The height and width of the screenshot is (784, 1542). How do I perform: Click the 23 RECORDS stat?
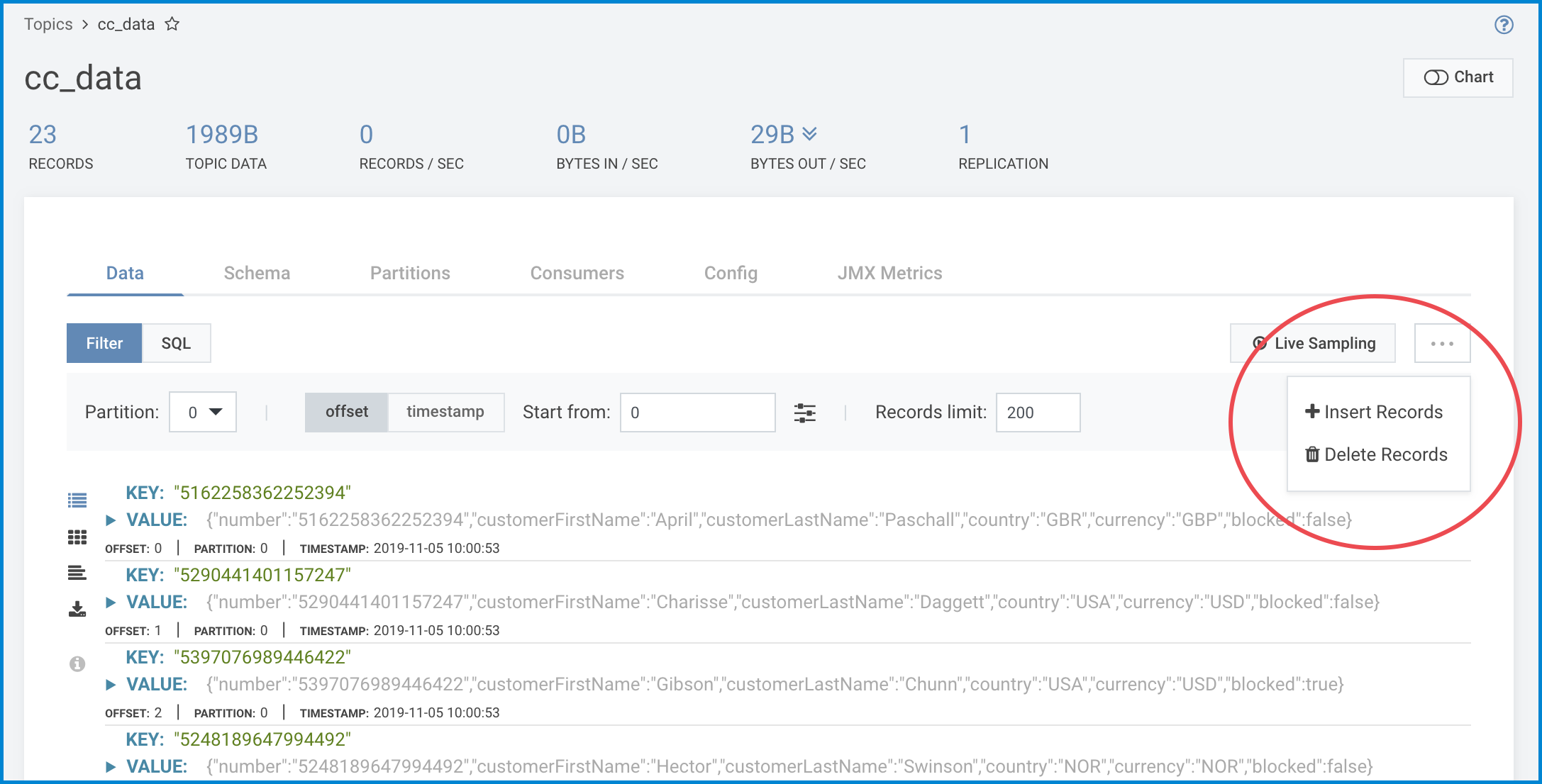tap(60, 147)
